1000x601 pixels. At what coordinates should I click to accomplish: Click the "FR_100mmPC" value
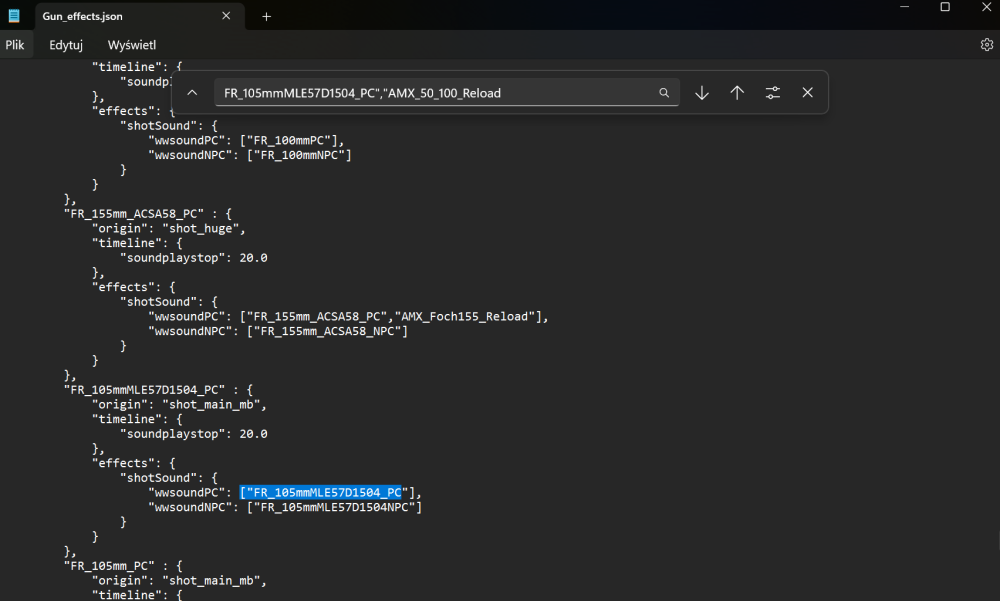(x=292, y=141)
